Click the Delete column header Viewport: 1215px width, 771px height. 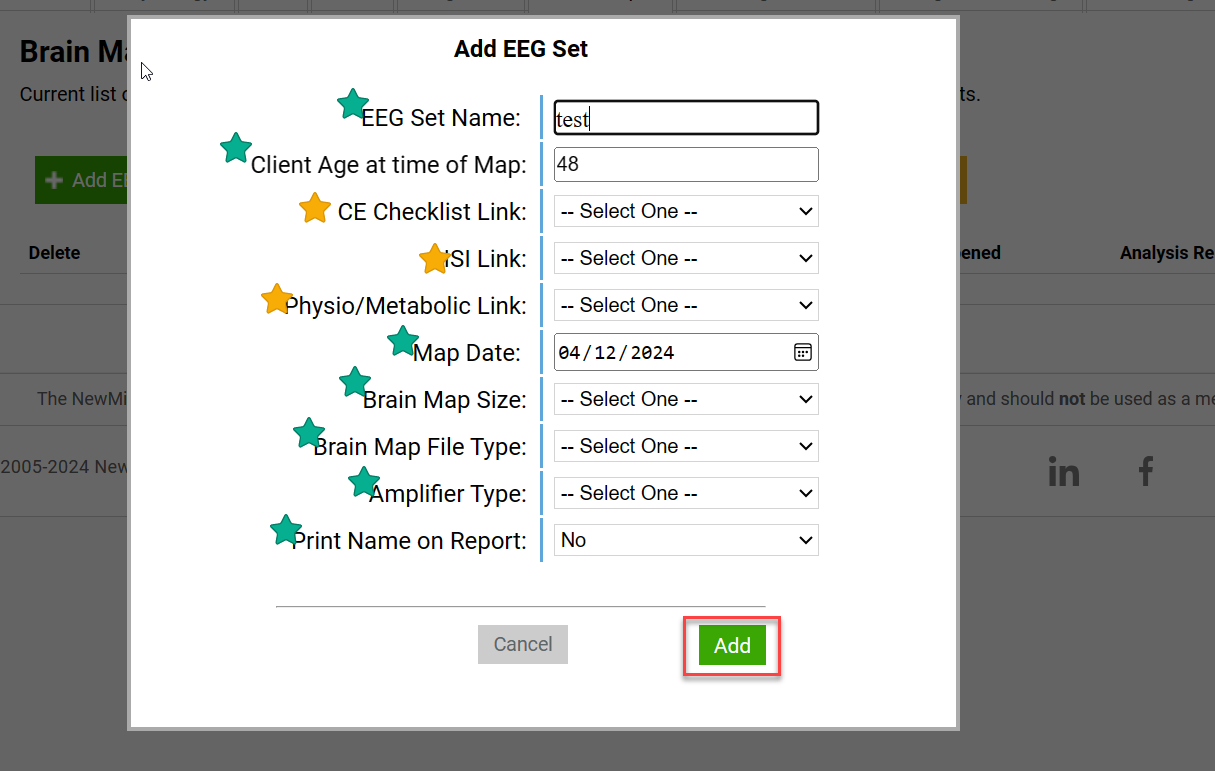[x=54, y=253]
